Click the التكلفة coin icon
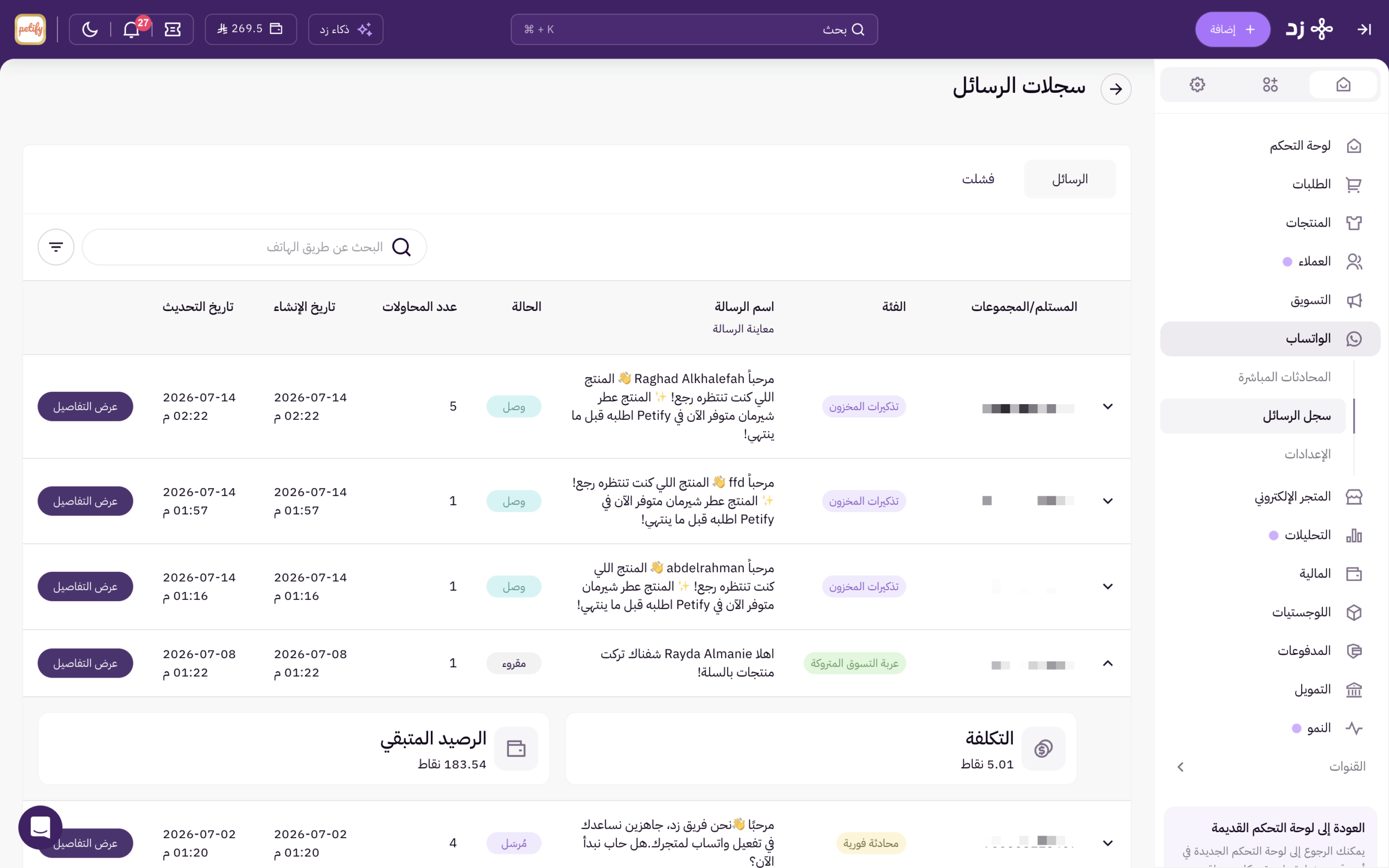 pyautogui.click(x=1043, y=749)
